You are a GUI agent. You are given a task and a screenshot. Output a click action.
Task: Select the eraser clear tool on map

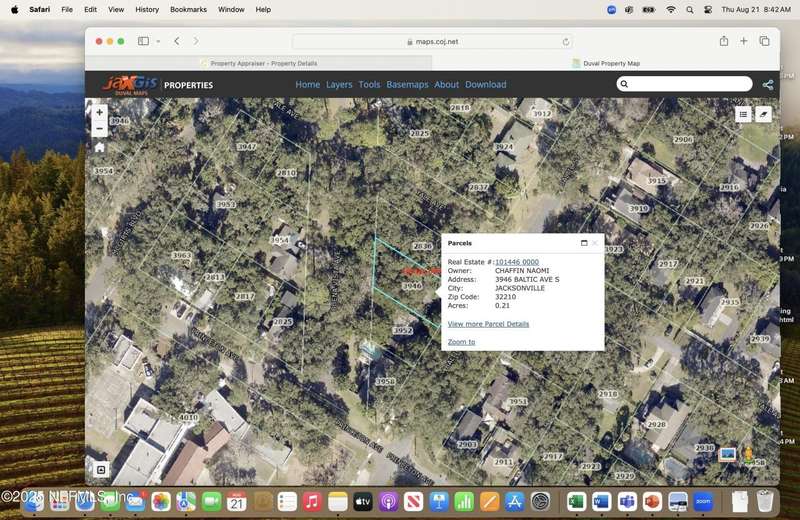763,114
